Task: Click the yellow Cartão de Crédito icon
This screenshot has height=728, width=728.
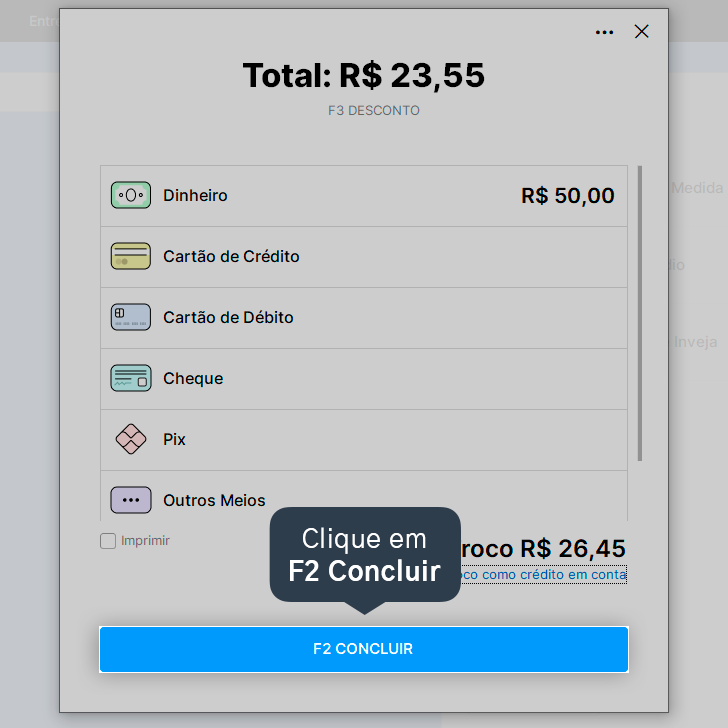Action: pyautogui.click(x=130, y=256)
